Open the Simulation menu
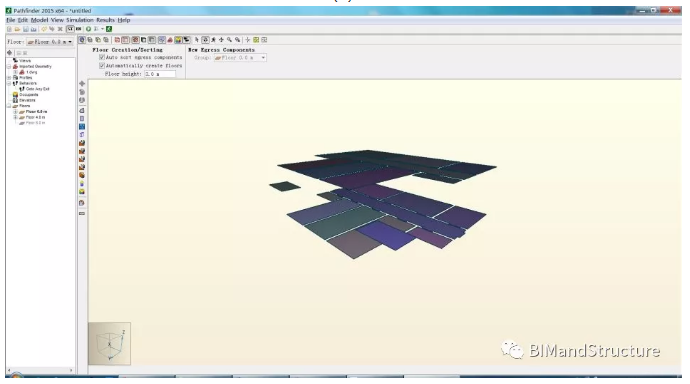690x384 pixels. coord(80,20)
